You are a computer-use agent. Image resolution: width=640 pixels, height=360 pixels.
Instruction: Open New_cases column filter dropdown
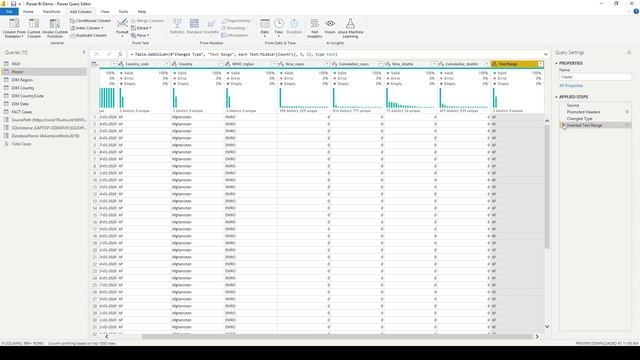(x=327, y=64)
